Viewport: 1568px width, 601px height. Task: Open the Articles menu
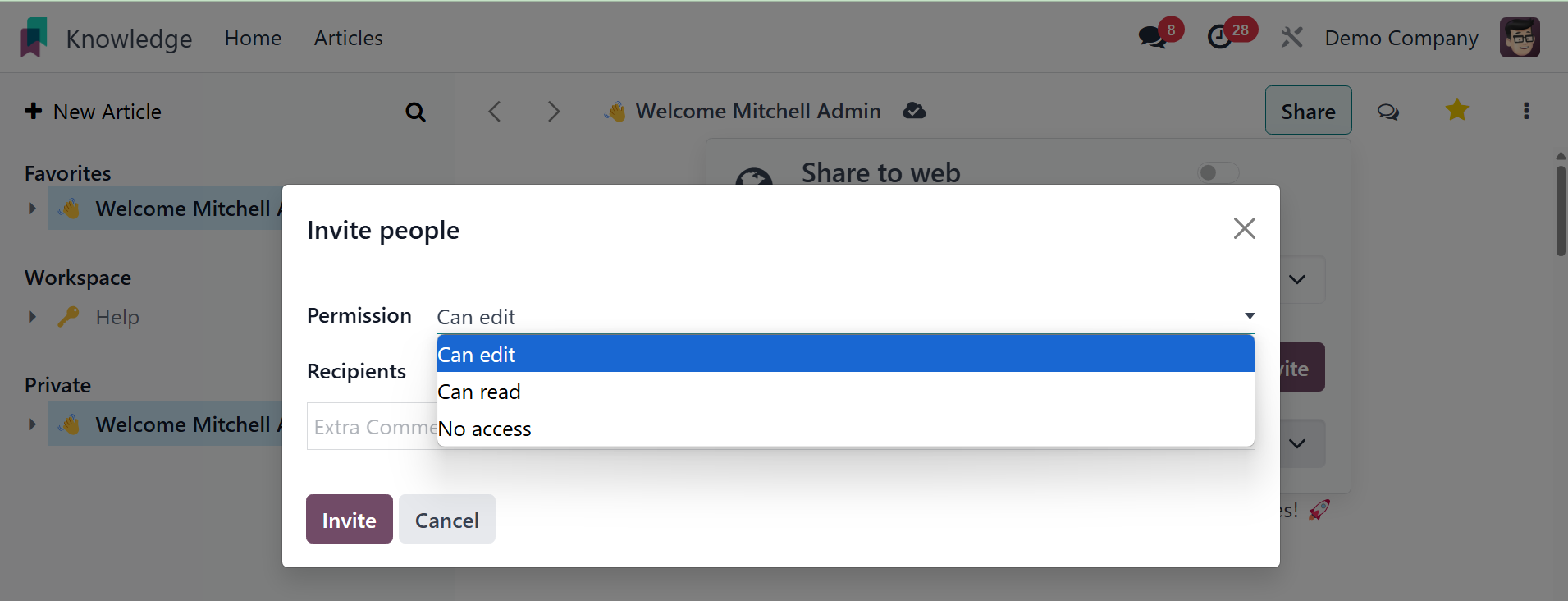click(348, 38)
